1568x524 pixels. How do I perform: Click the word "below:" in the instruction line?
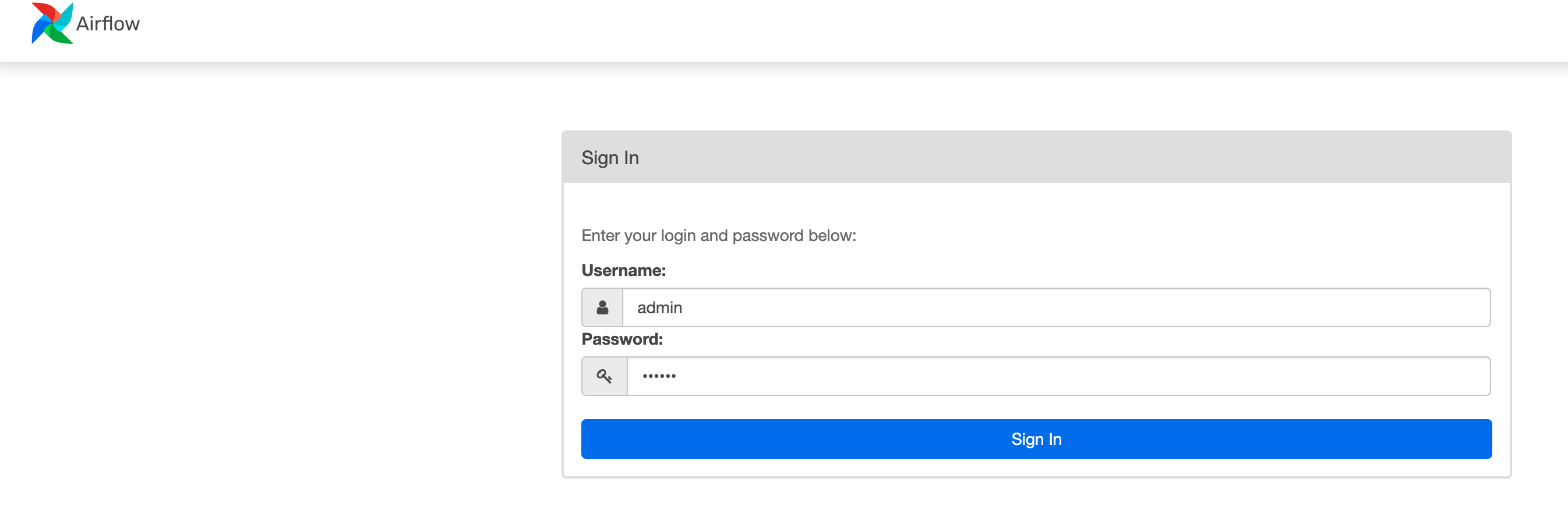[x=832, y=236]
